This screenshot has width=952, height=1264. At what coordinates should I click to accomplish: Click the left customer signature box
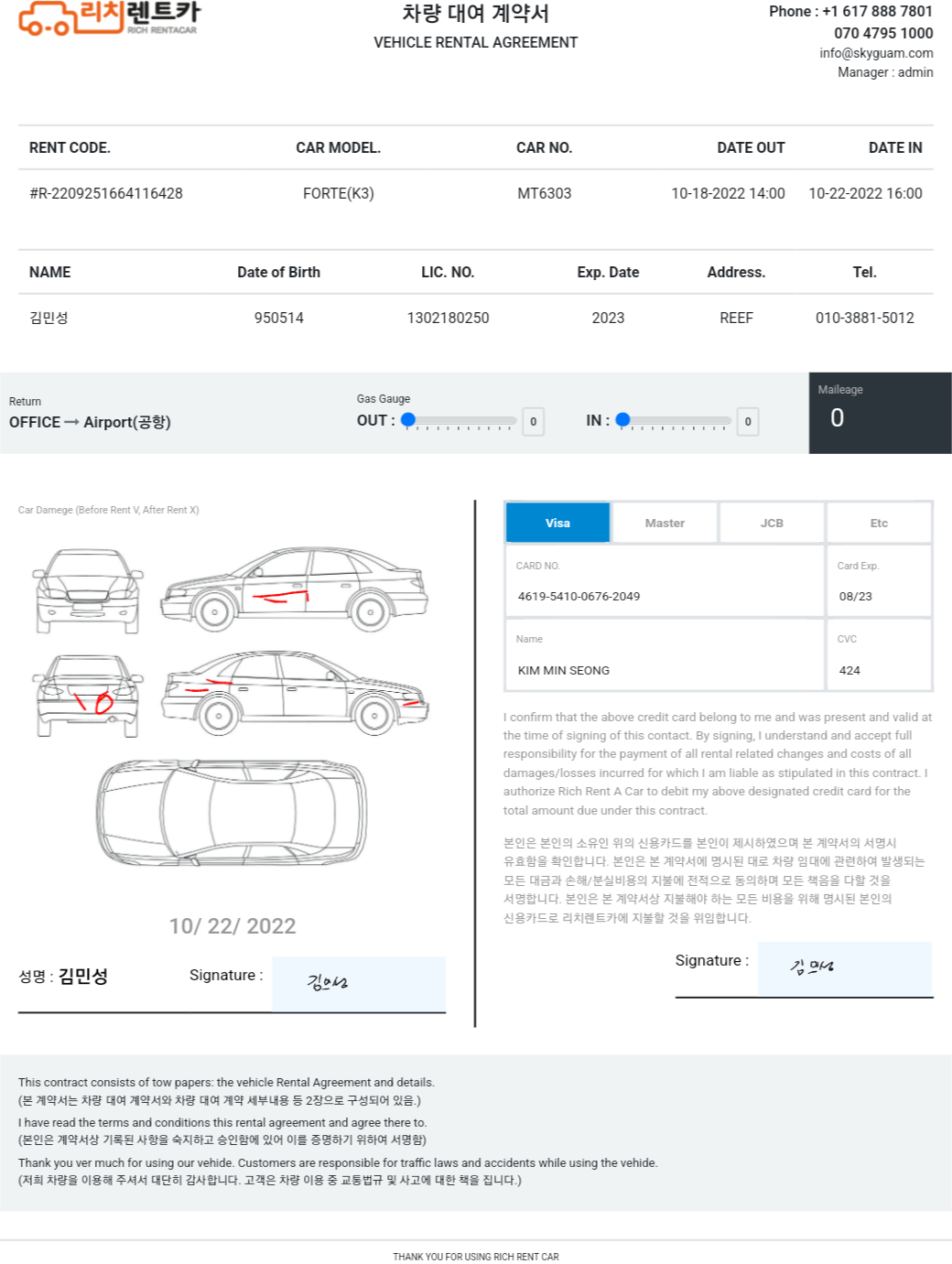(359, 984)
